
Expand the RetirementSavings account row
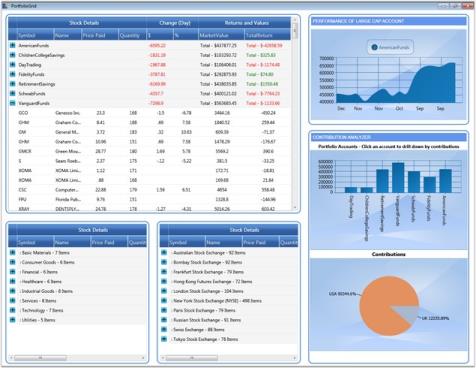(13, 84)
